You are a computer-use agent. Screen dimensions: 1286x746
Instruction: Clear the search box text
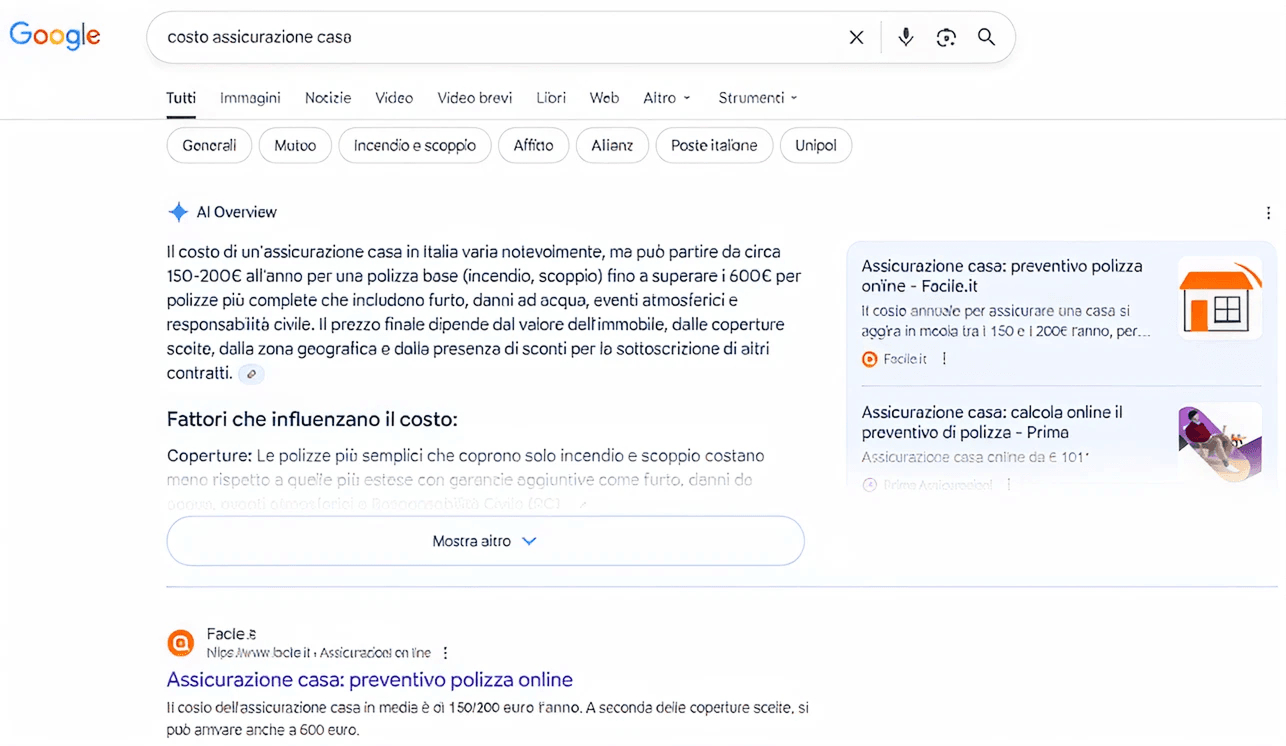point(856,37)
